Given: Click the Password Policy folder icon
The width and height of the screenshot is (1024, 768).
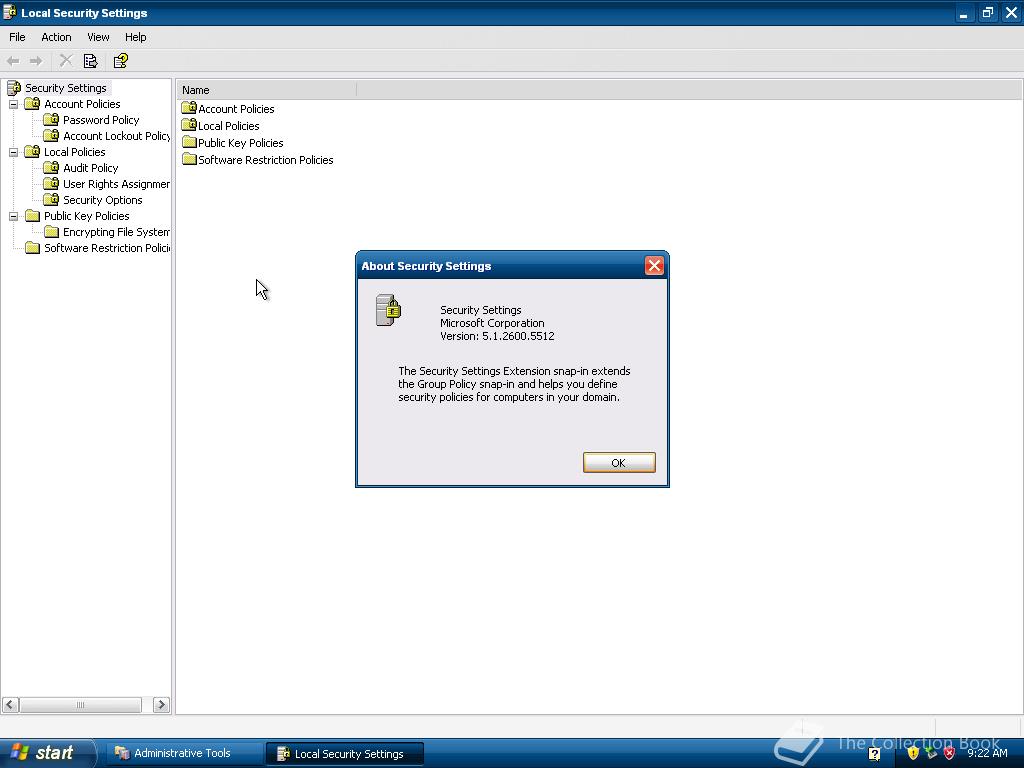Looking at the screenshot, I should point(51,120).
